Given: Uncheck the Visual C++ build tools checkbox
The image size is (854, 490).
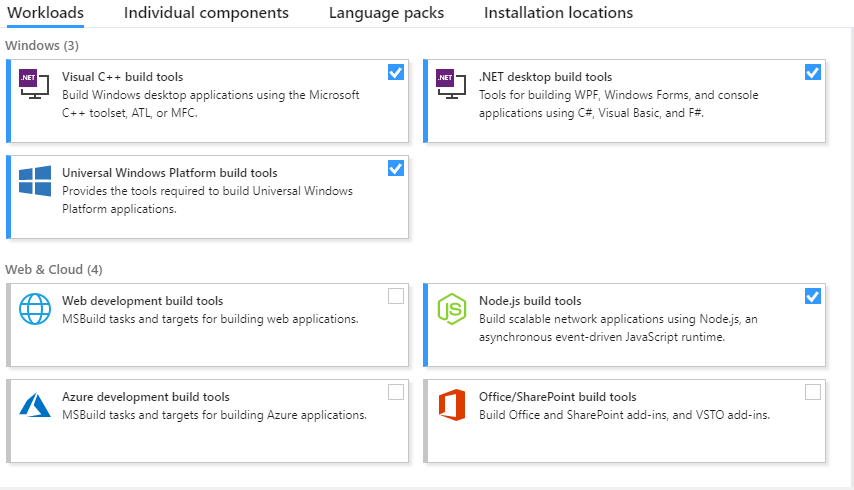Looking at the screenshot, I should (x=396, y=72).
